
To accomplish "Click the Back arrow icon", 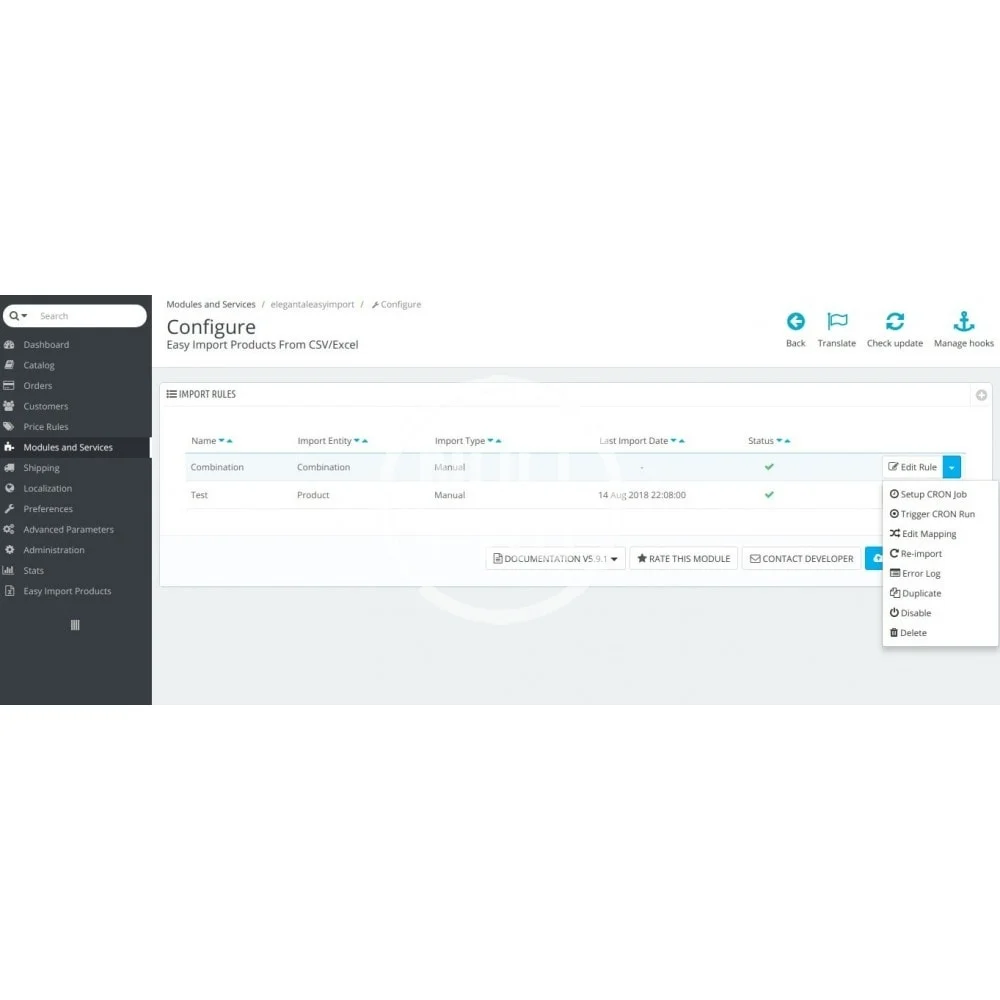I will point(795,321).
